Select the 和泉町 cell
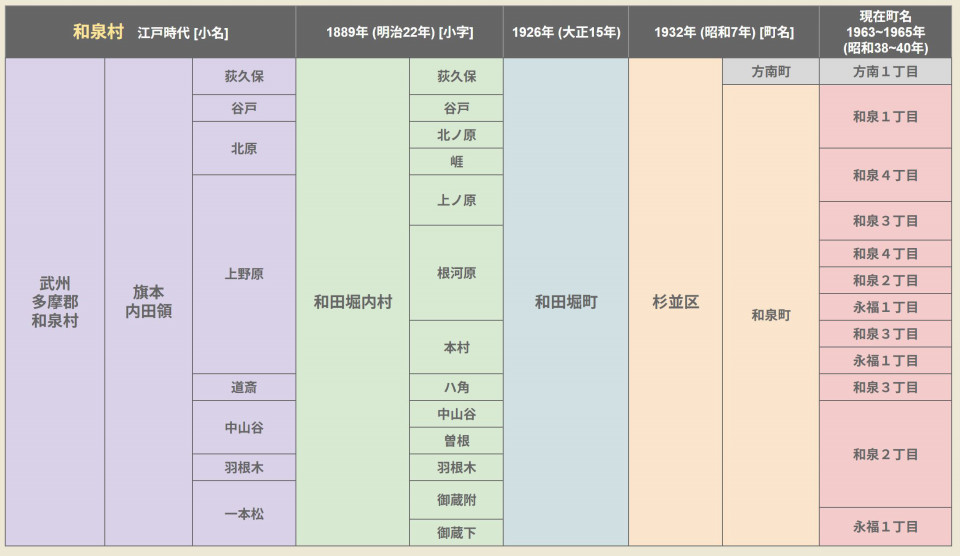Viewport: 960px width, 556px height. click(770, 315)
